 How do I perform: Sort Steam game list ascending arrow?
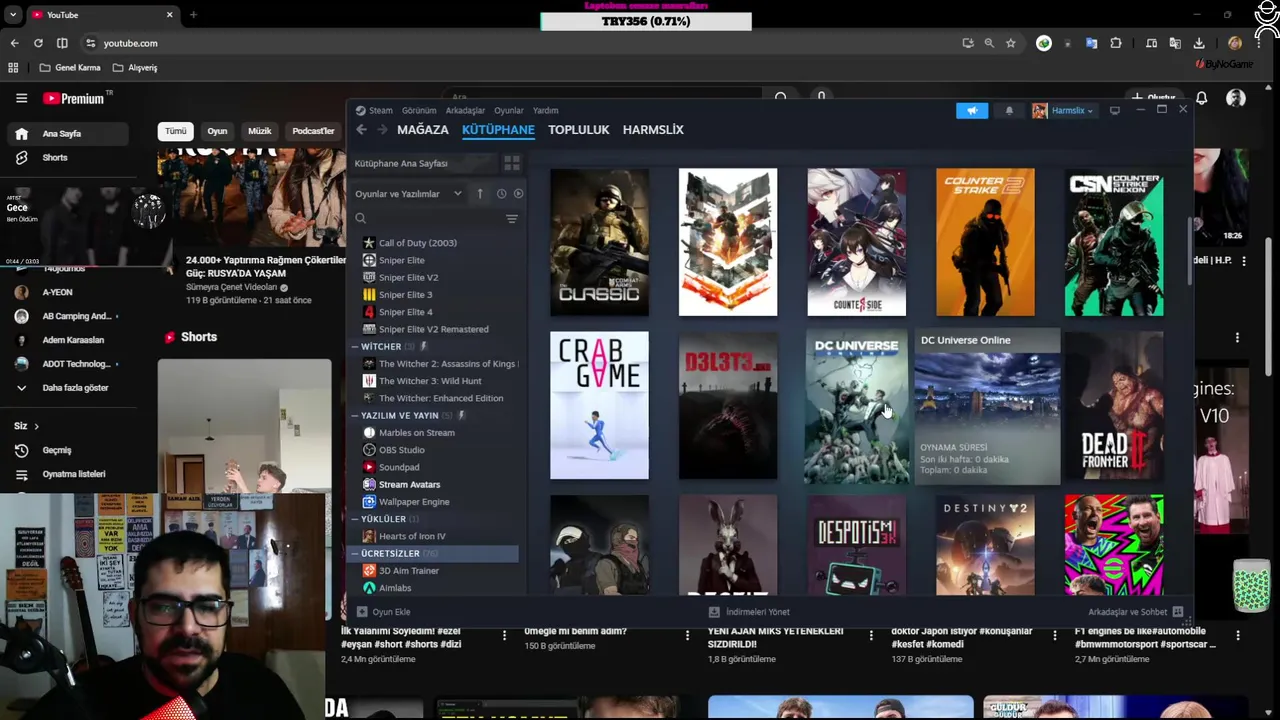click(x=480, y=193)
